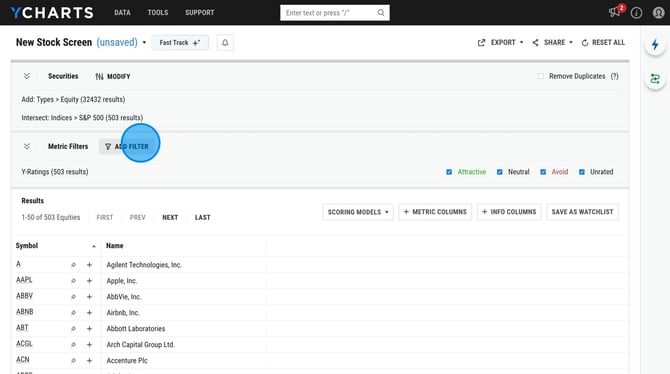Click the plus icon for AAPL
This screenshot has width=670, height=374.
point(89,281)
